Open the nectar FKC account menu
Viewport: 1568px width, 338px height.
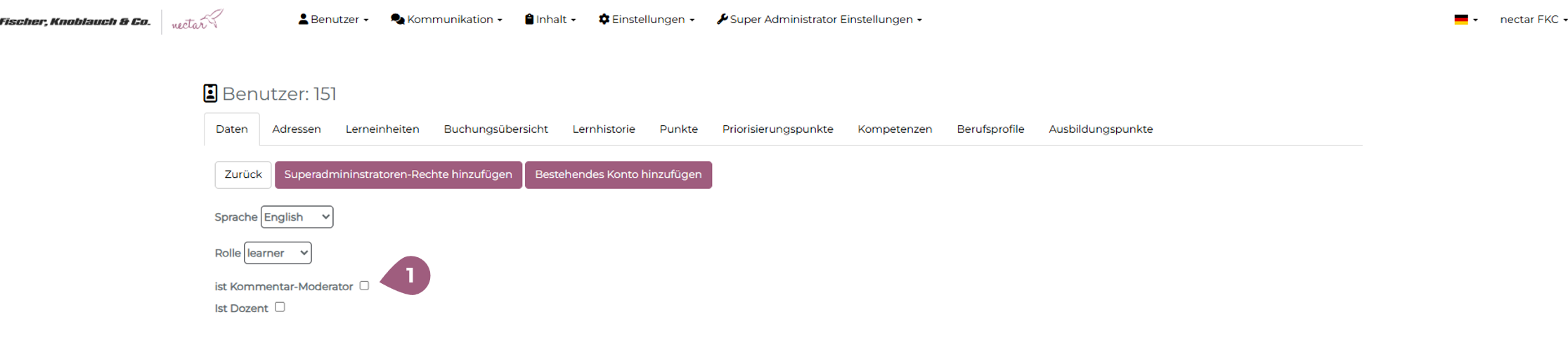pos(1533,20)
